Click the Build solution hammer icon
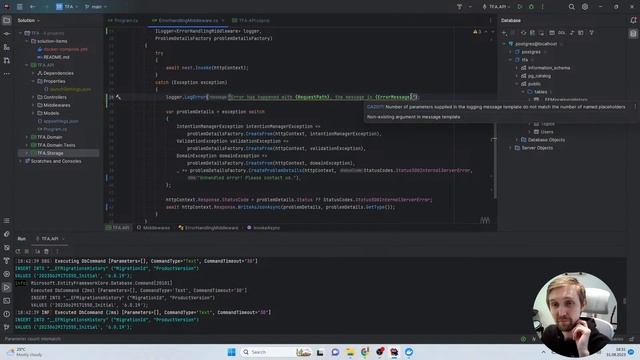Viewport: 640px width, 360px height. pos(459,7)
